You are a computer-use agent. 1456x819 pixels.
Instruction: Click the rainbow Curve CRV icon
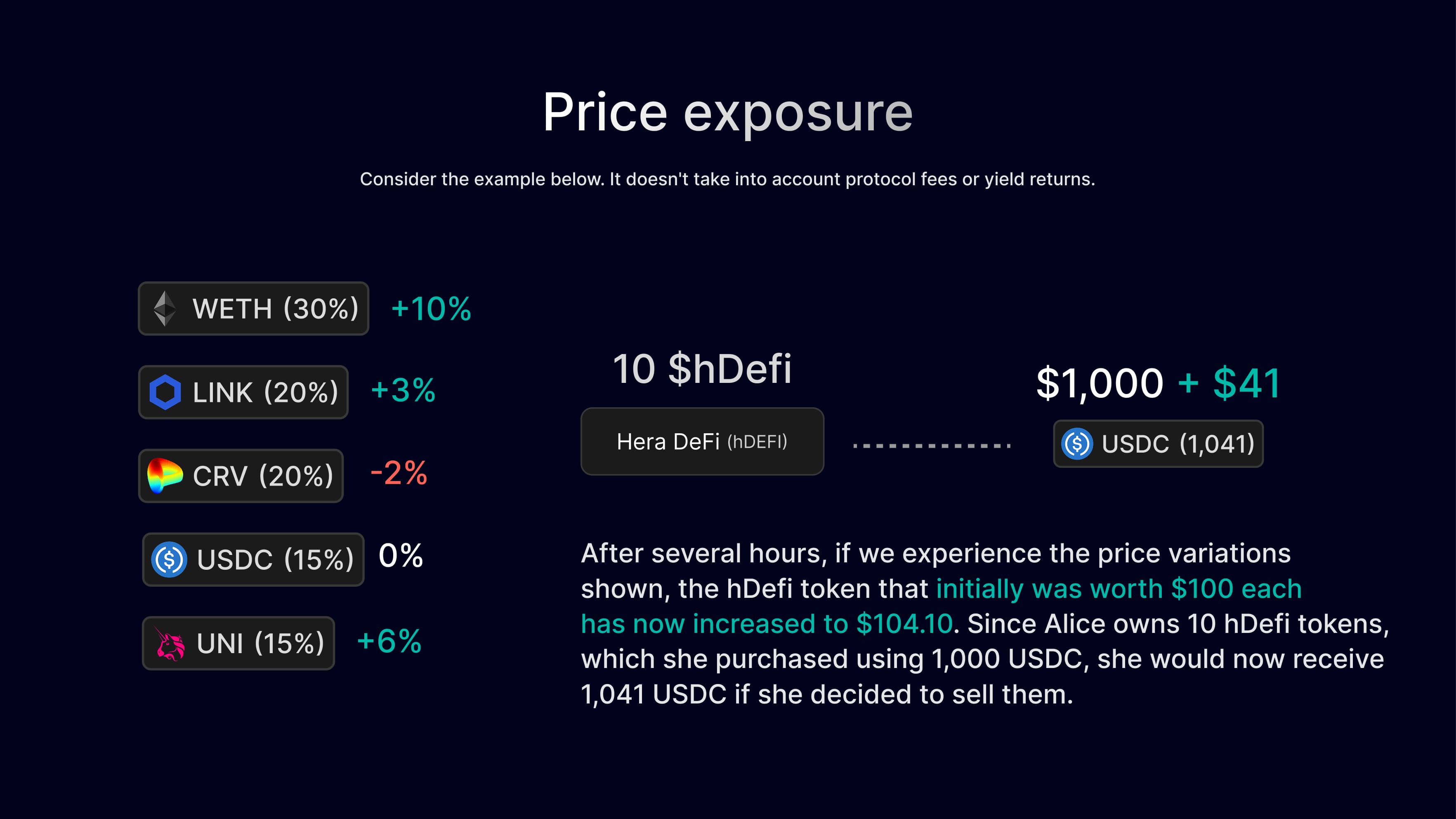[165, 475]
